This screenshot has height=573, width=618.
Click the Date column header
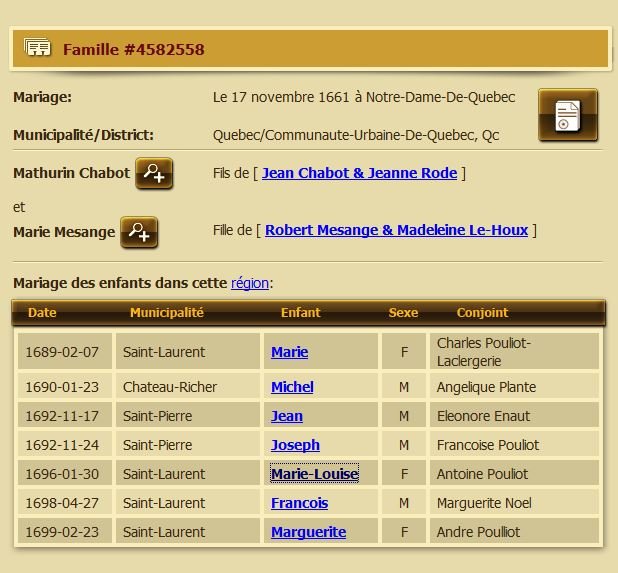point(42,313)
